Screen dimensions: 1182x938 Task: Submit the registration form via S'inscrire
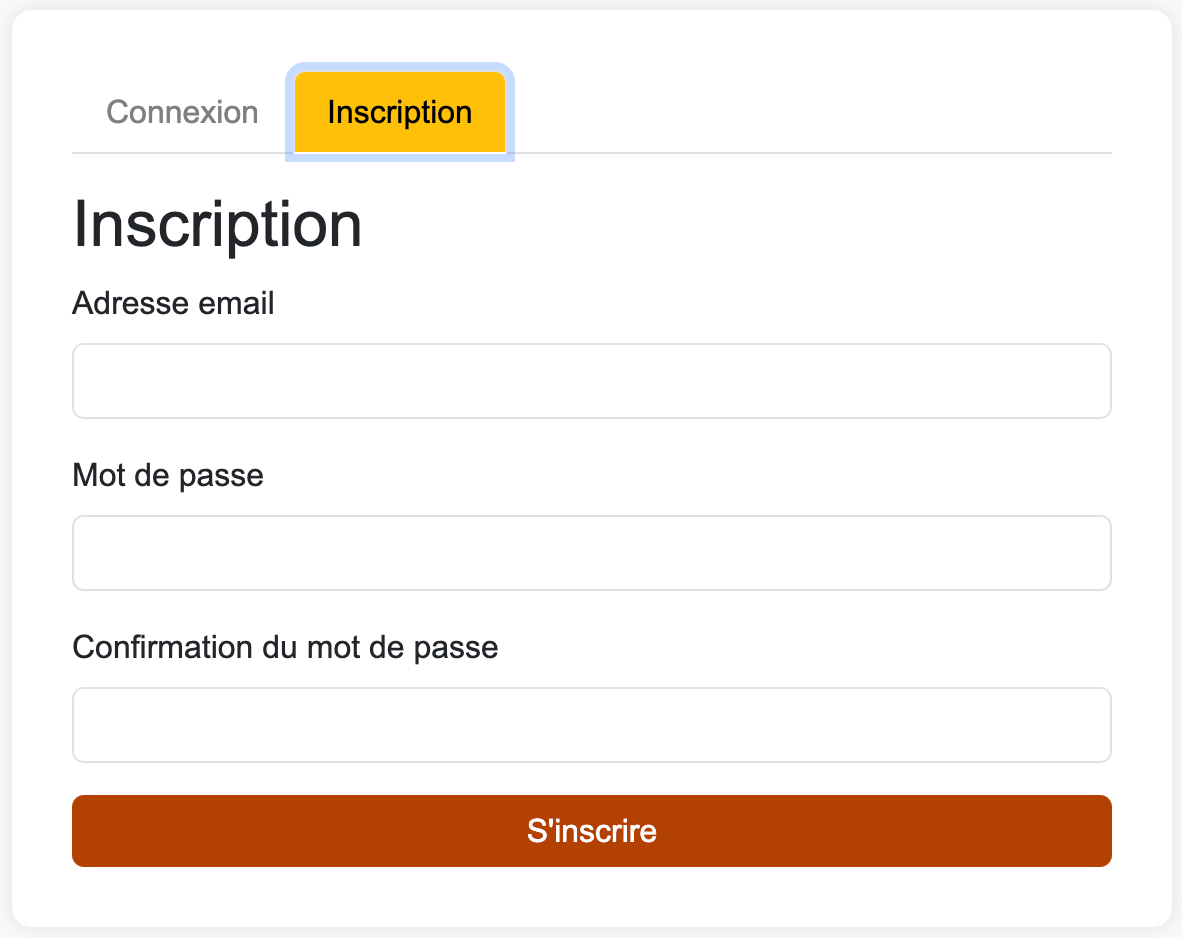click(x=591, y=830)
